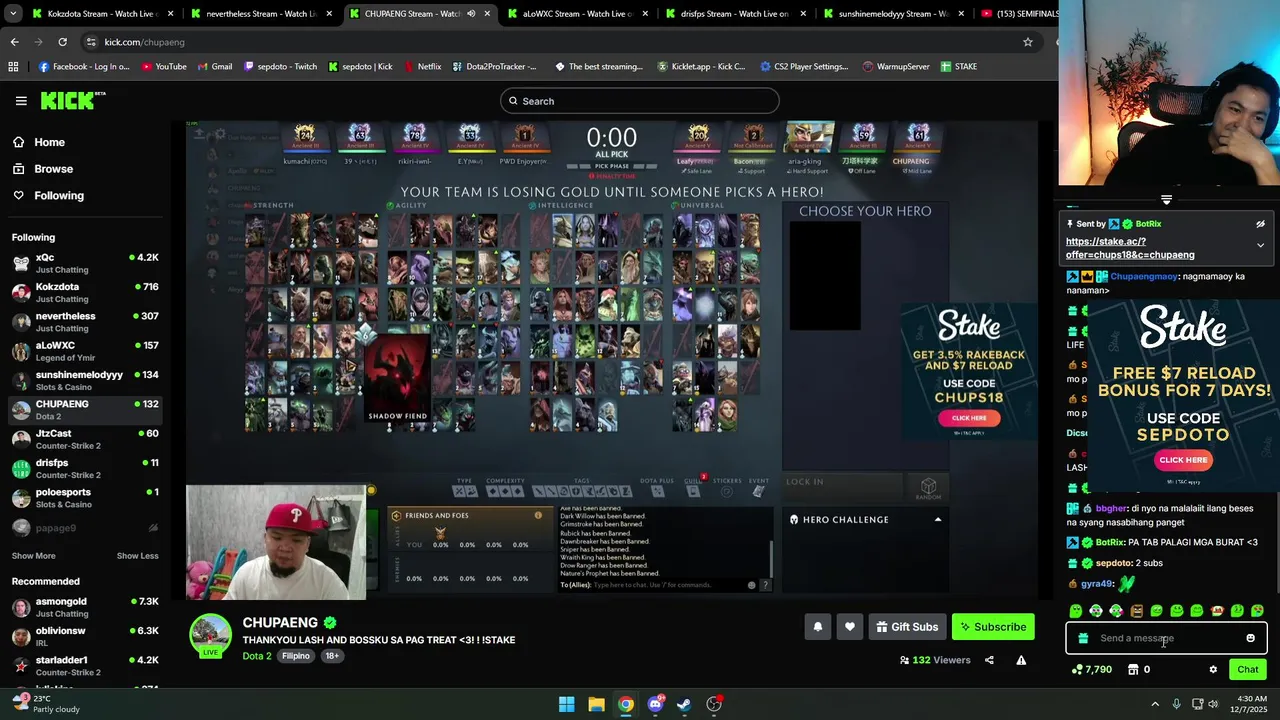The image size is (1280, 720).
Task: Focus the Kick search box
Action: click(640, 101)
